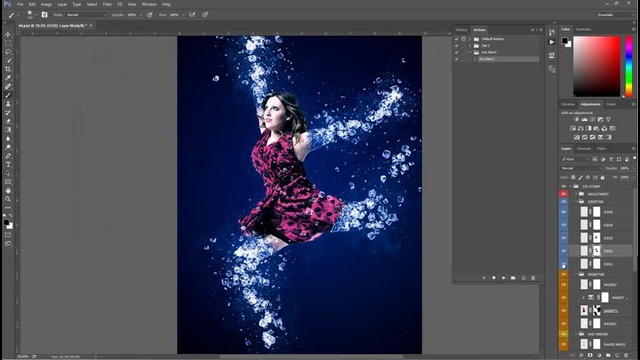The width and height of the screenshot is (640, 360).
Task: Create new group in Layers panel bottom bar
Action: coord(608,356)
